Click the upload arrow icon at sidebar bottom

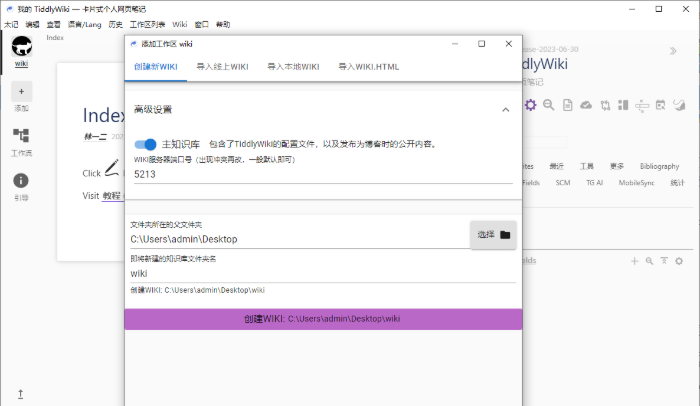[x=21, y=394]
